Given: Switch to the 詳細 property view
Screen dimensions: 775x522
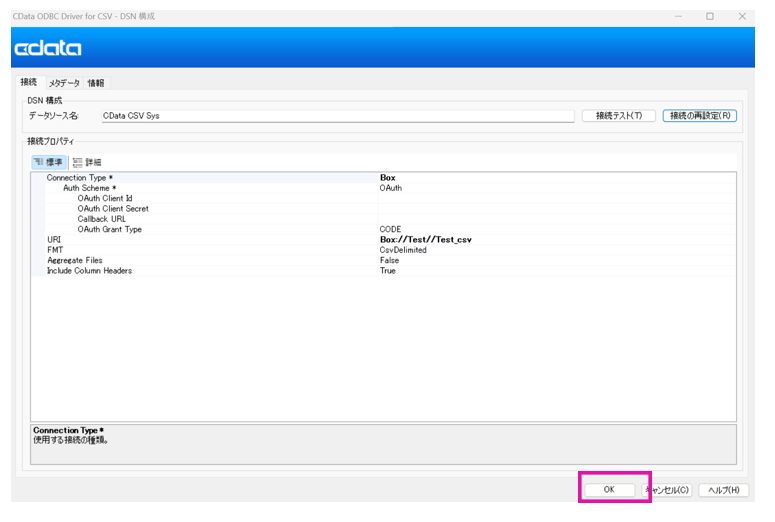Looking at the screenshot, I should [87, 162].
